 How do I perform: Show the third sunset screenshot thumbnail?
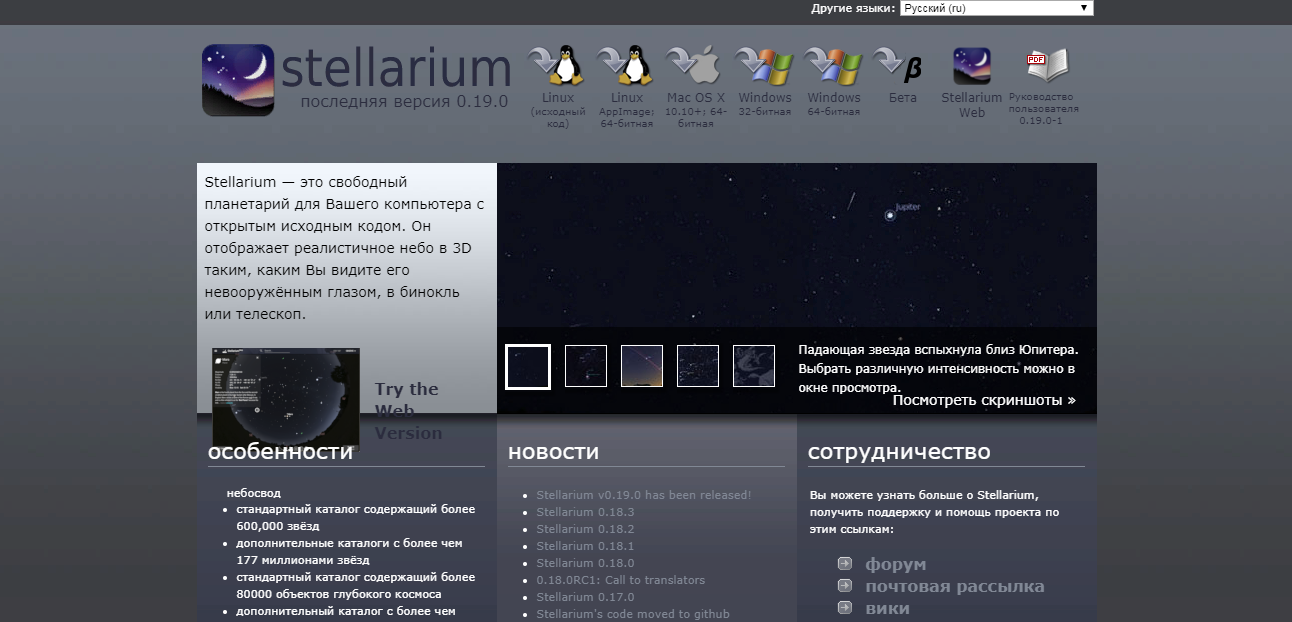(642, 366)
